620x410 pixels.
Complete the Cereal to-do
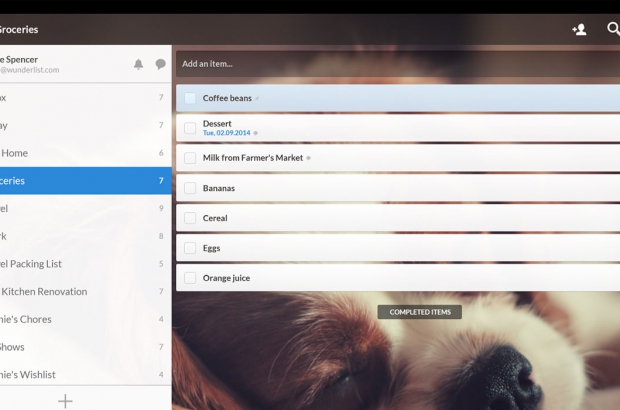(190, 218)
